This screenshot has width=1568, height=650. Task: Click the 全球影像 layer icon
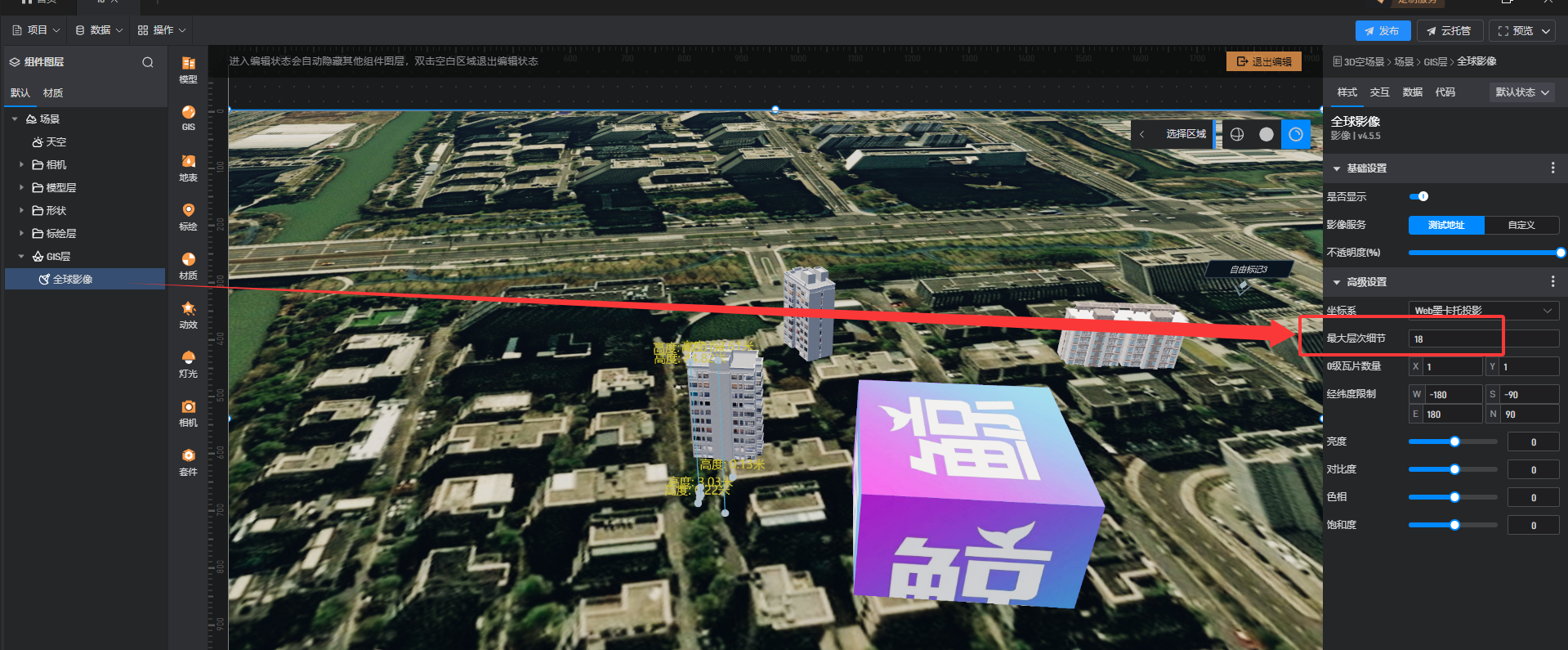tap(44, 280)
